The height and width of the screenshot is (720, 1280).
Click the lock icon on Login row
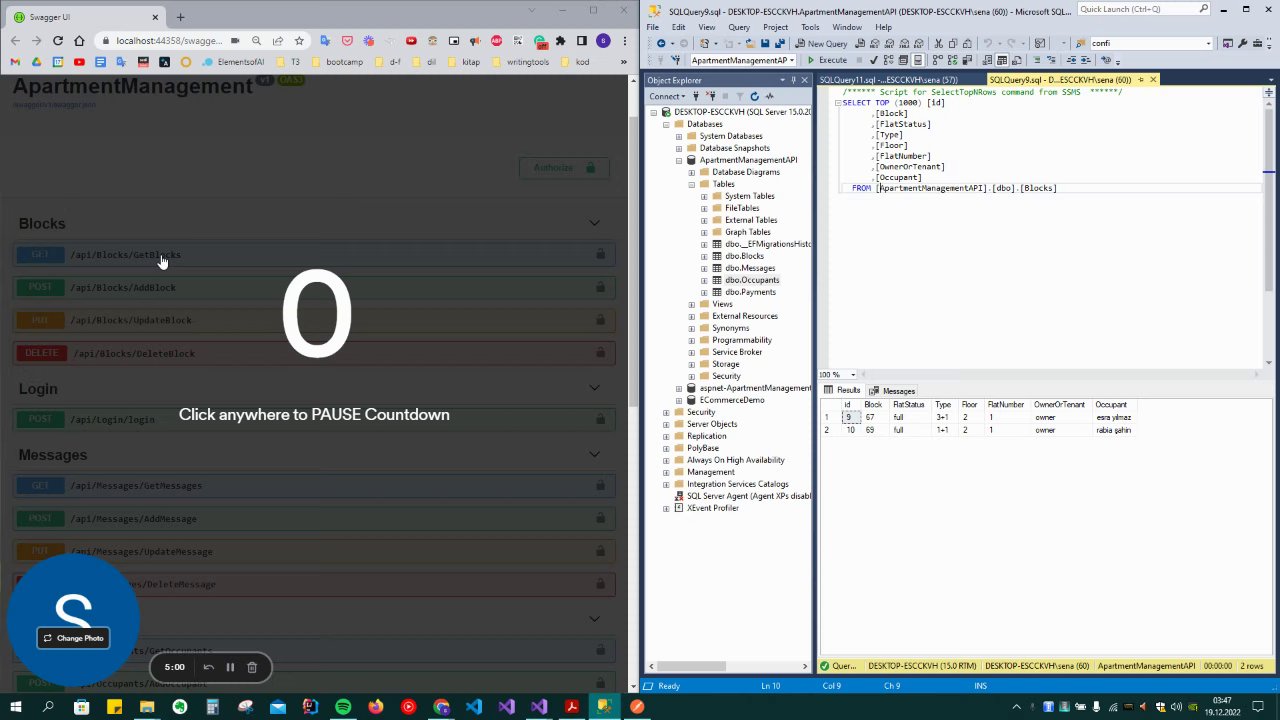point(600,420)
